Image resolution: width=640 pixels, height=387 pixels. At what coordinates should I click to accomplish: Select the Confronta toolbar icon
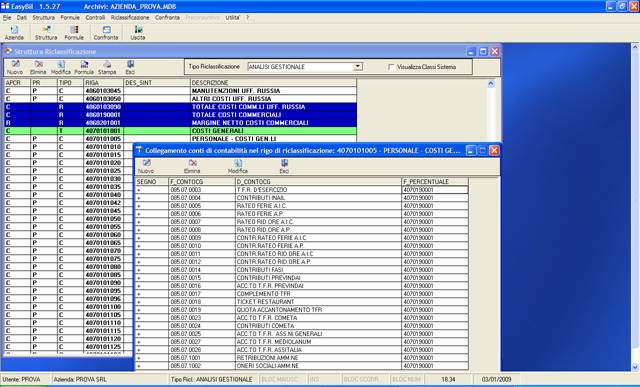click(106, 33)
